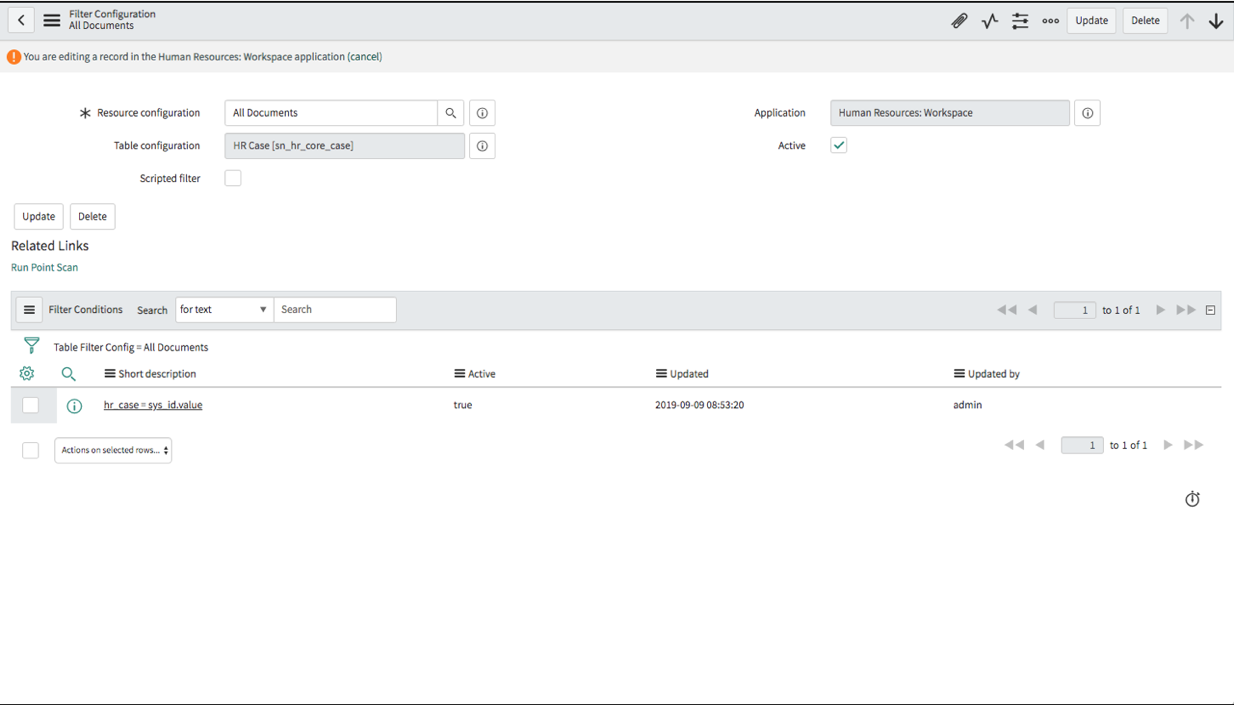
Task: Go to next page in bottom pager
Action: [1167, 445]
